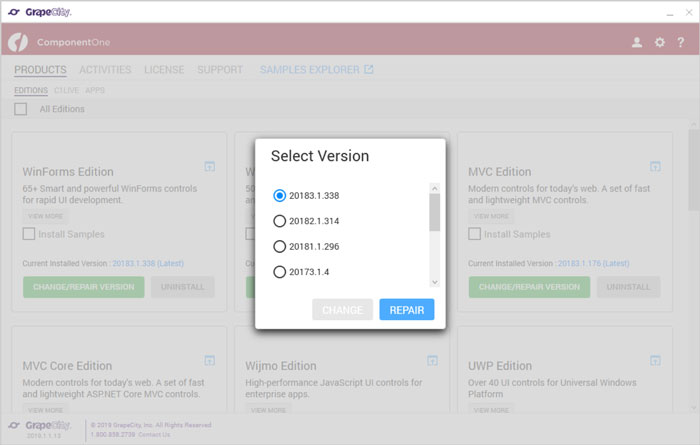700x445 pixels.
Task: Switch to the LICENSE tab
Action: [164, 70]
